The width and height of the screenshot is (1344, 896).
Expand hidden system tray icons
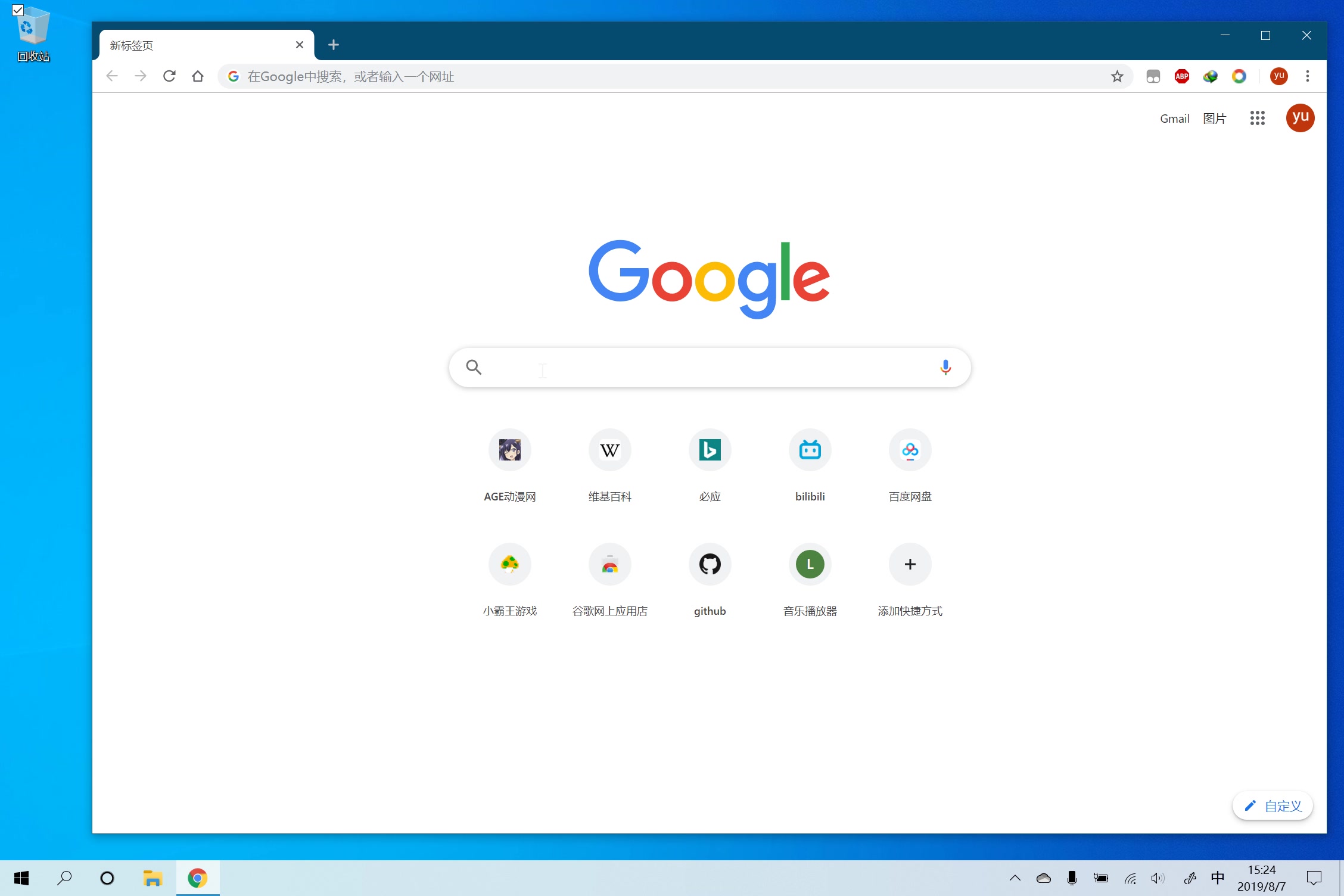click(x=1015, y=878)
